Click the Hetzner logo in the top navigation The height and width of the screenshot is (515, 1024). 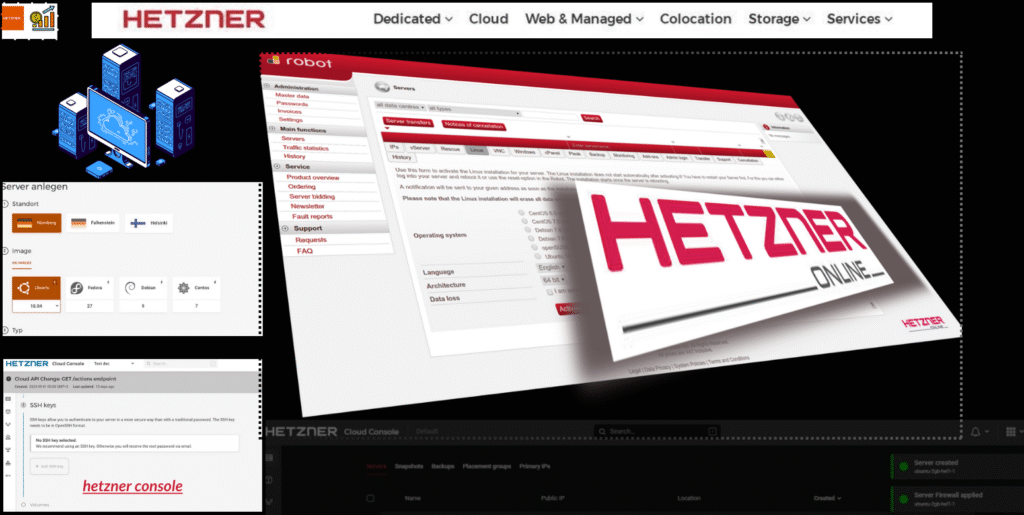194,19
